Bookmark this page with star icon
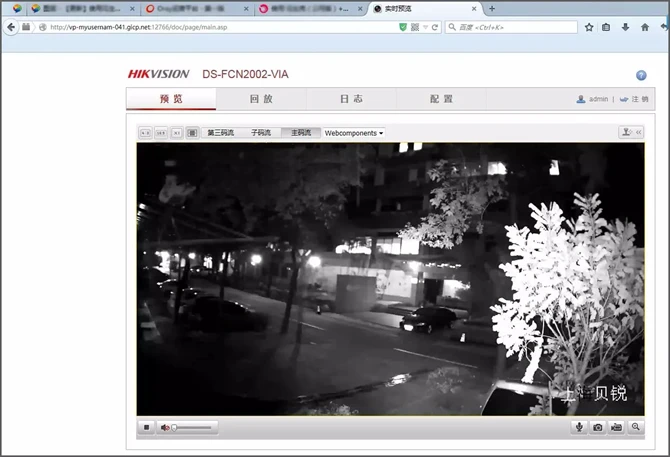 click(589, 27)
